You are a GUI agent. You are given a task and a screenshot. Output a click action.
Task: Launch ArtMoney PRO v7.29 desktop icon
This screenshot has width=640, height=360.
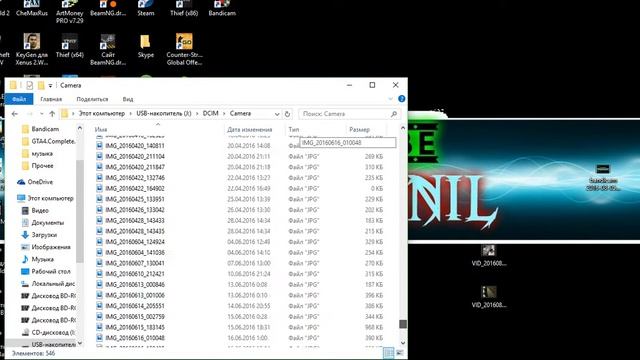click(70, 12)
